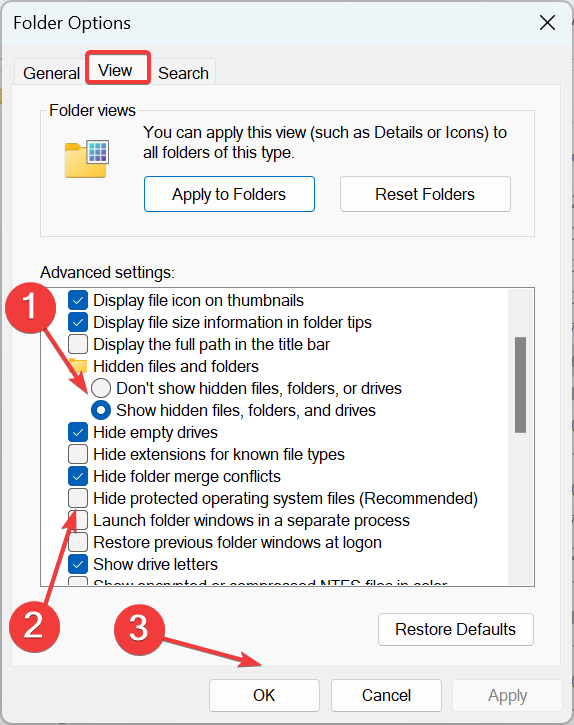Select Show hidden files, folders, and drives
Viewport: 574px width, 725px height.
click(x=101, y=410)
